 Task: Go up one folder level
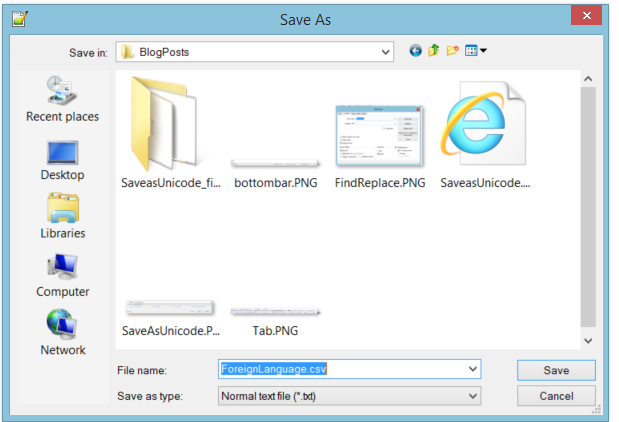tap(434, 51)
